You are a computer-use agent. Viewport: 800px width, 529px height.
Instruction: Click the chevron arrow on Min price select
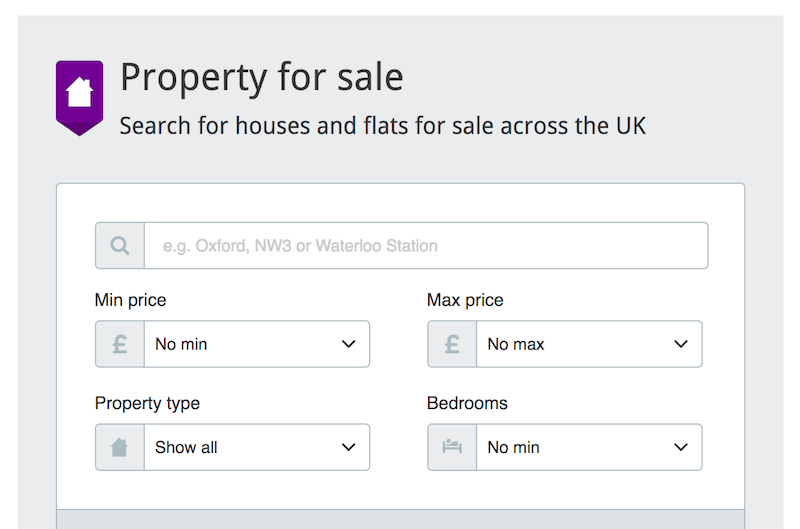pos(348,344)
